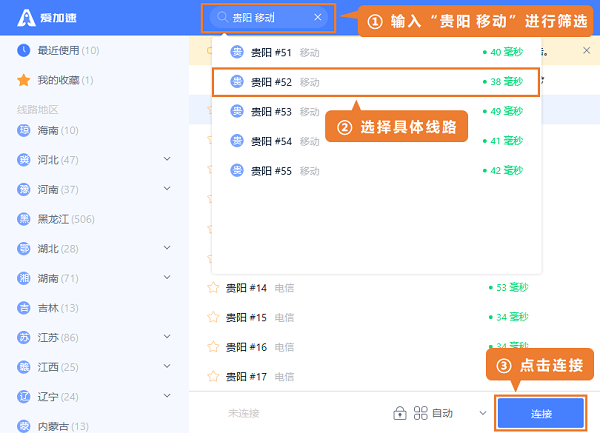Click the badge icon of 贵阳 #55
600x433 pixels.
pos(237,170)
